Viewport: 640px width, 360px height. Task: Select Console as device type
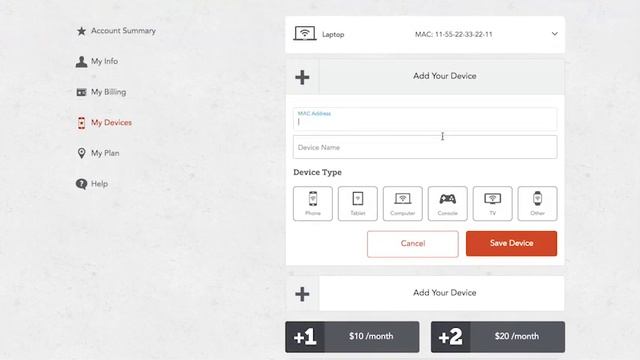(x=447, y=204)
